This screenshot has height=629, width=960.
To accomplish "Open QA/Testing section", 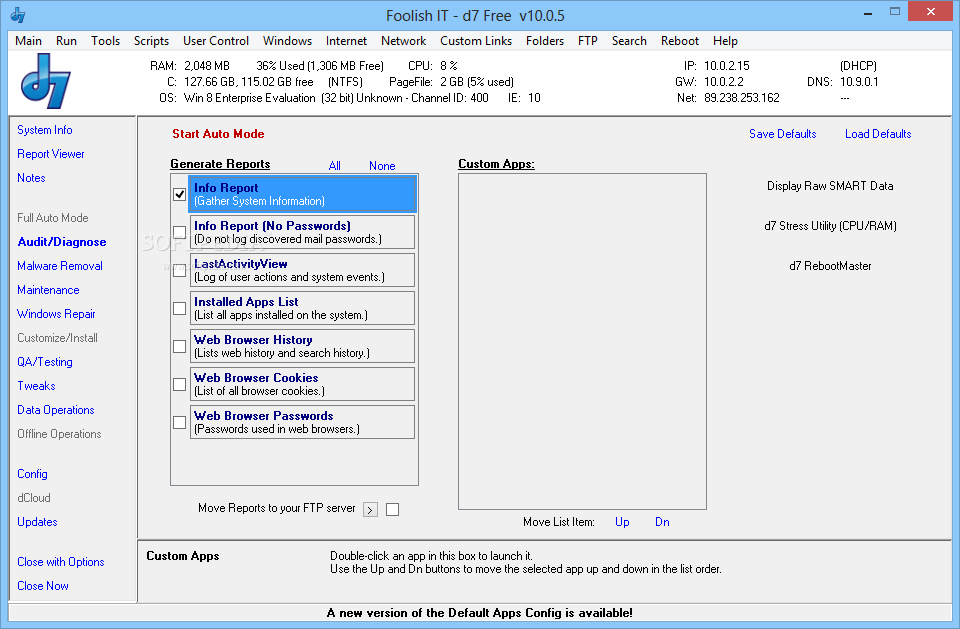I will coord(45,362).
